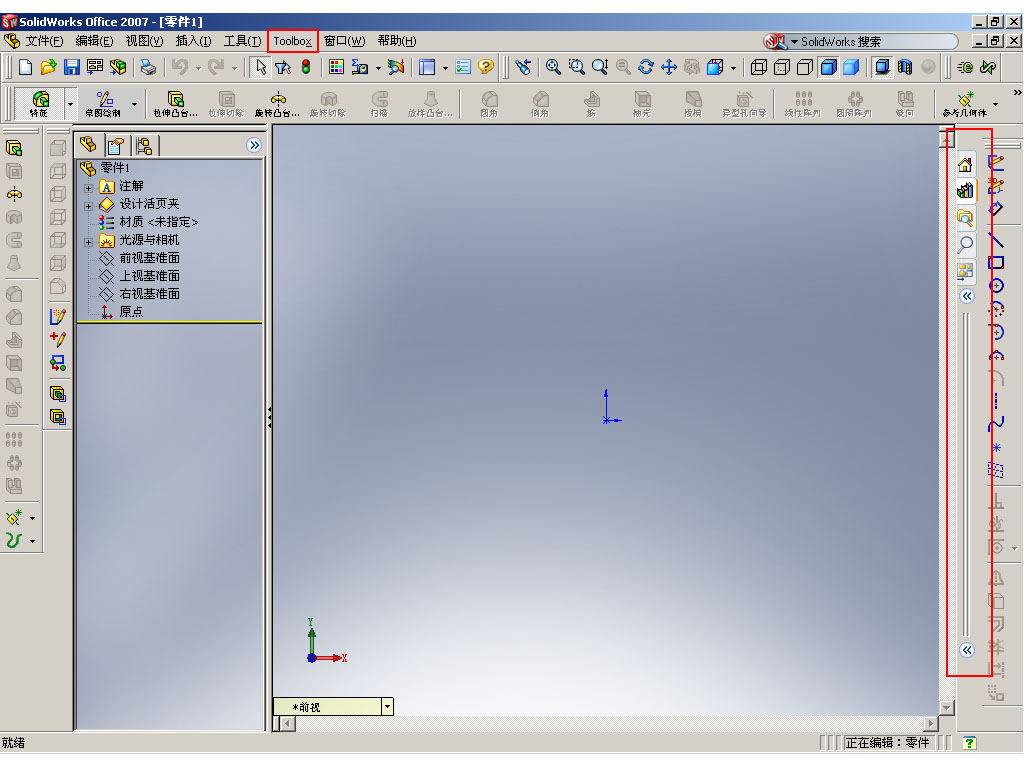Viewport: 1024px width, 768px height.
Task: Expand the FeatureManager panel with » button
Action: [254, 145]
